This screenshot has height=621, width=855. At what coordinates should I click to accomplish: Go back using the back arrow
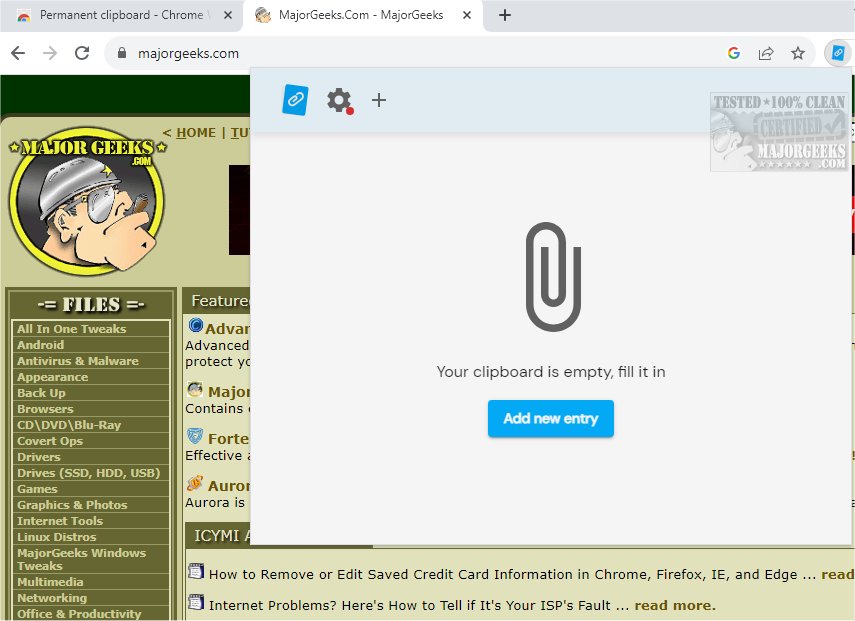coord(20,53)
